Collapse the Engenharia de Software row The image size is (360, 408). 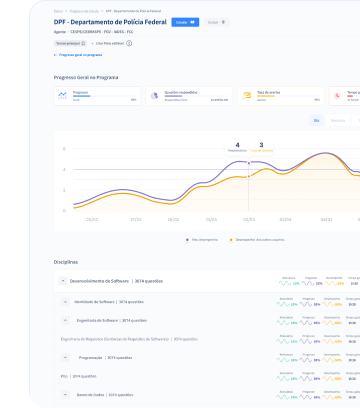(65, 320)
